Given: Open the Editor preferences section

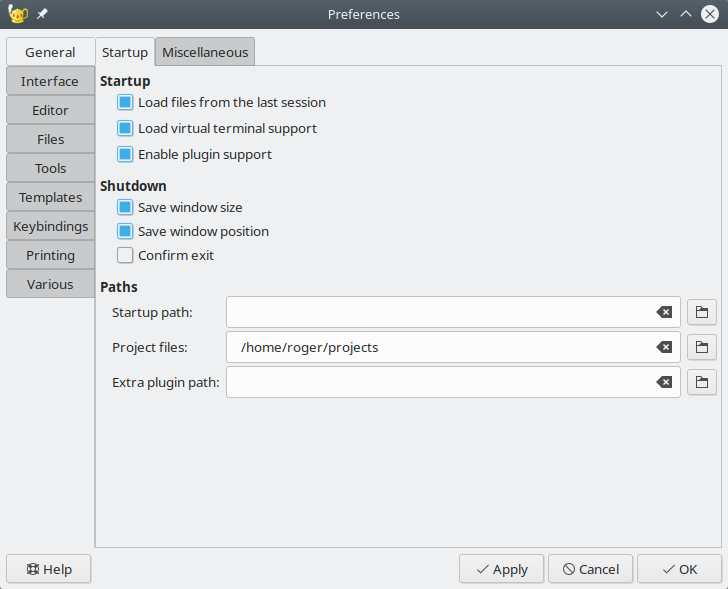Looking at the screenshot, I should point(50,110).
